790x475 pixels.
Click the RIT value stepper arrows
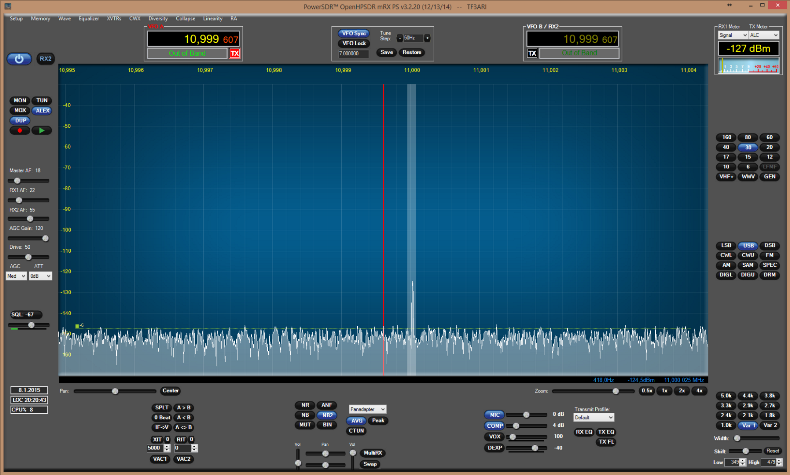[194, 448]
